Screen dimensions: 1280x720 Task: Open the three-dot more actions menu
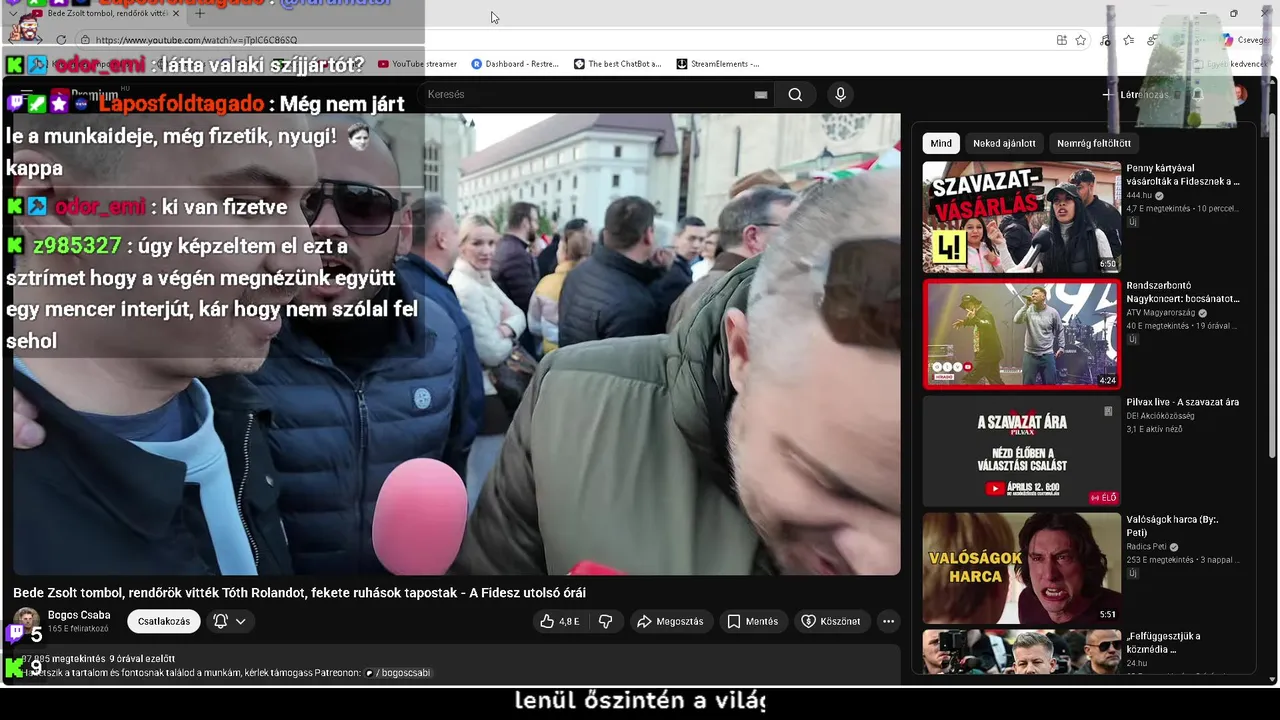(888, 621)
